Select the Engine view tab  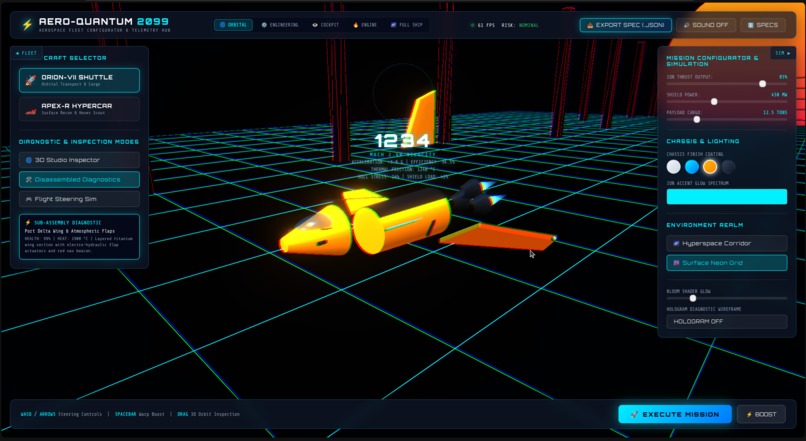point(365,25)
